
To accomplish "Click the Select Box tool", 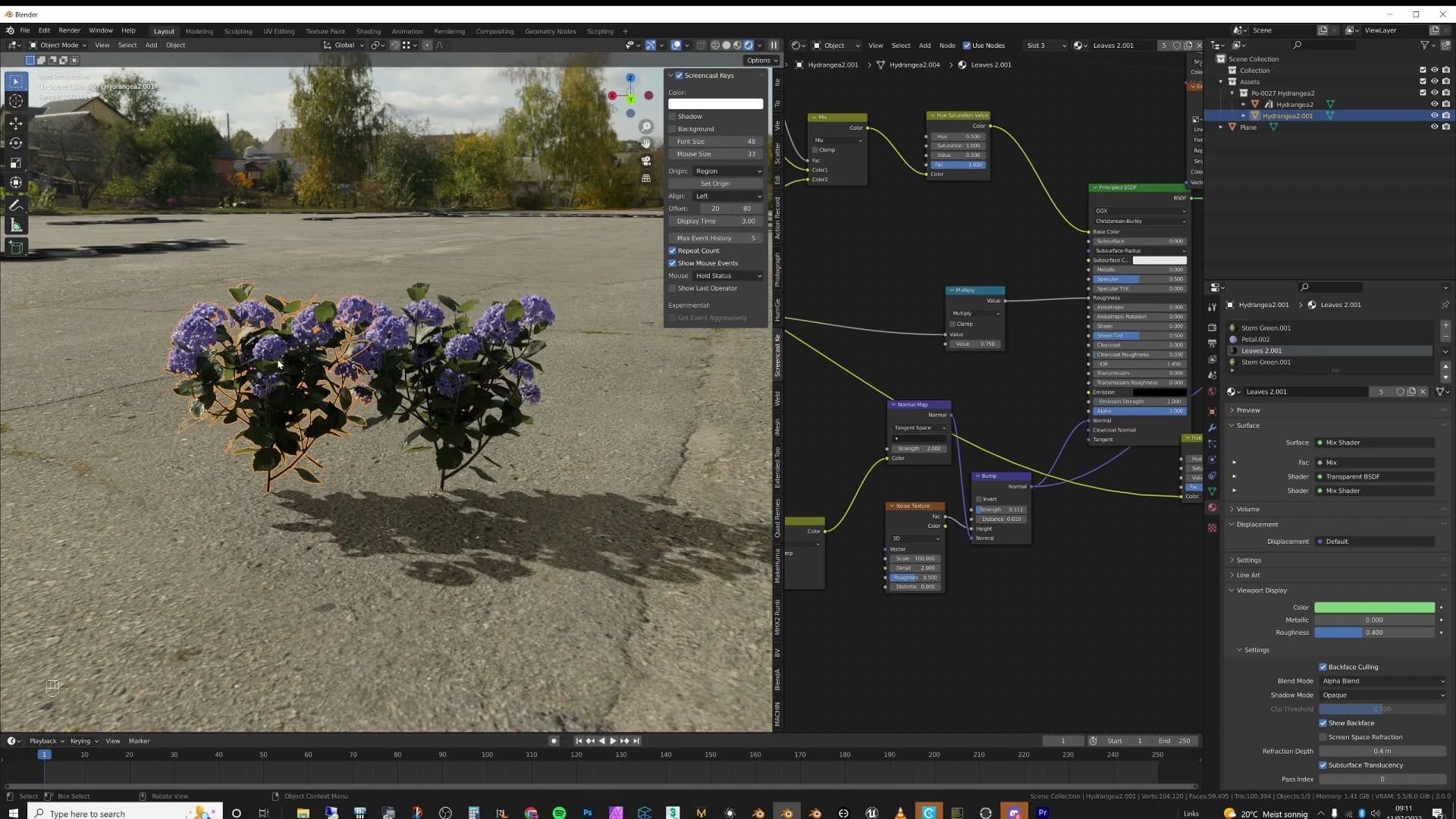I will (16, 81).
